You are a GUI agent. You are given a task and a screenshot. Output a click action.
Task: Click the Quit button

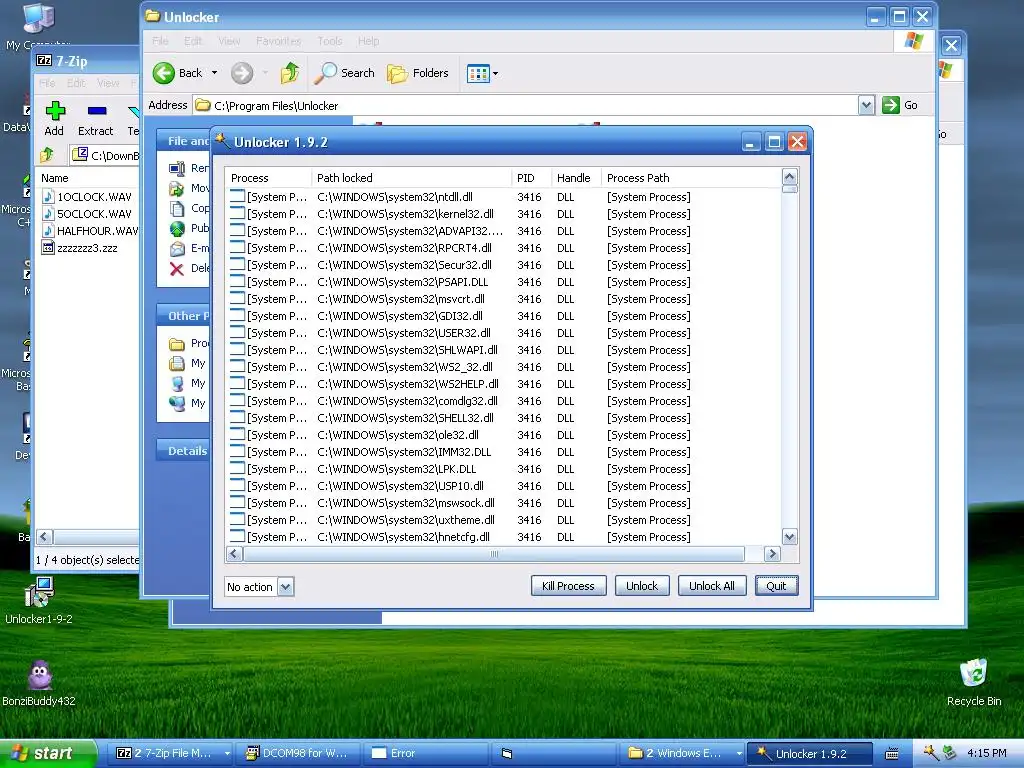click(776, 586)
